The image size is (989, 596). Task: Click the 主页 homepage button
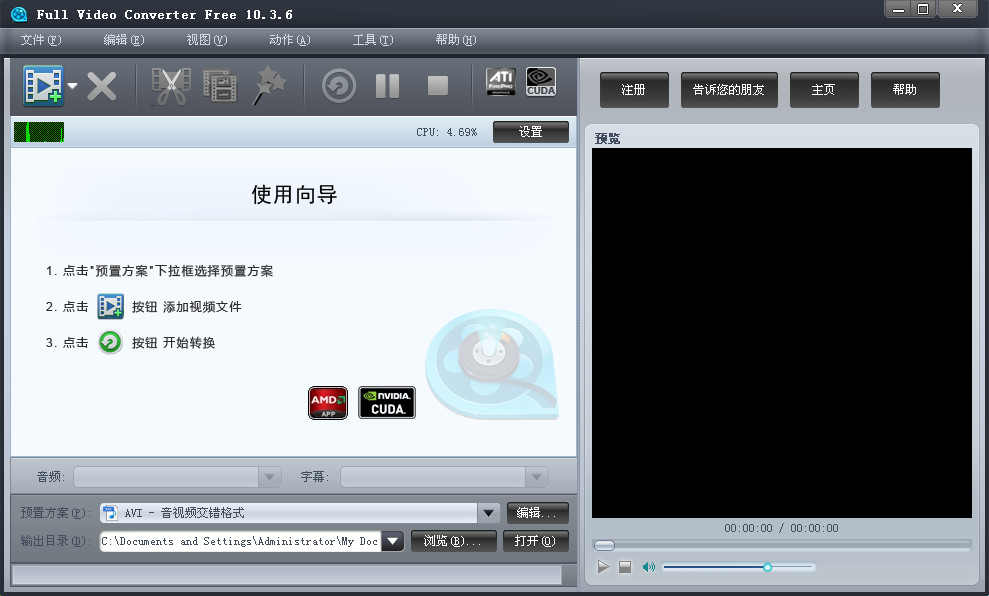coord(824,90)
